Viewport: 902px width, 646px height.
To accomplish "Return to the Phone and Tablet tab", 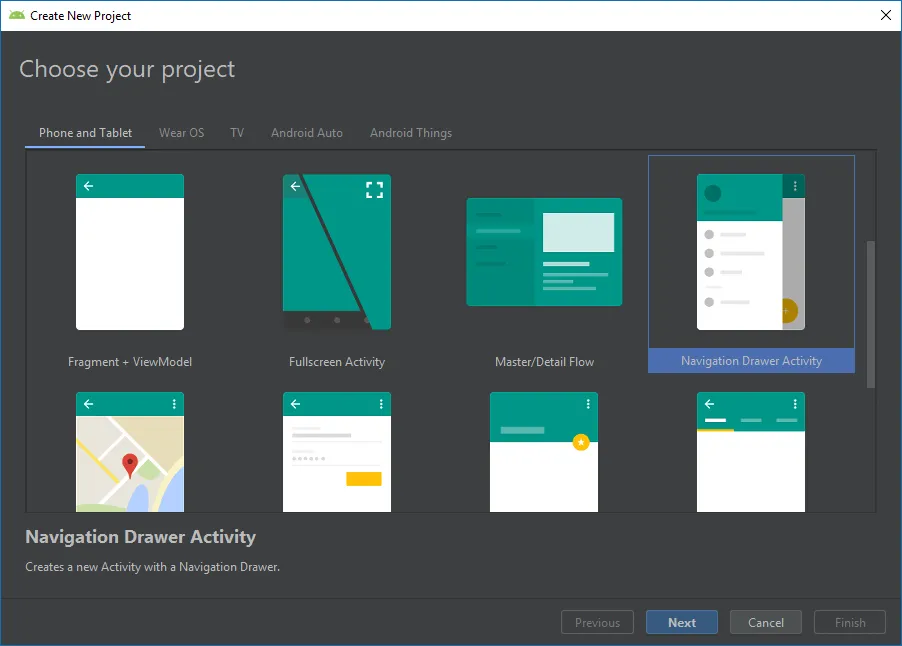I will tap(84, 132).
